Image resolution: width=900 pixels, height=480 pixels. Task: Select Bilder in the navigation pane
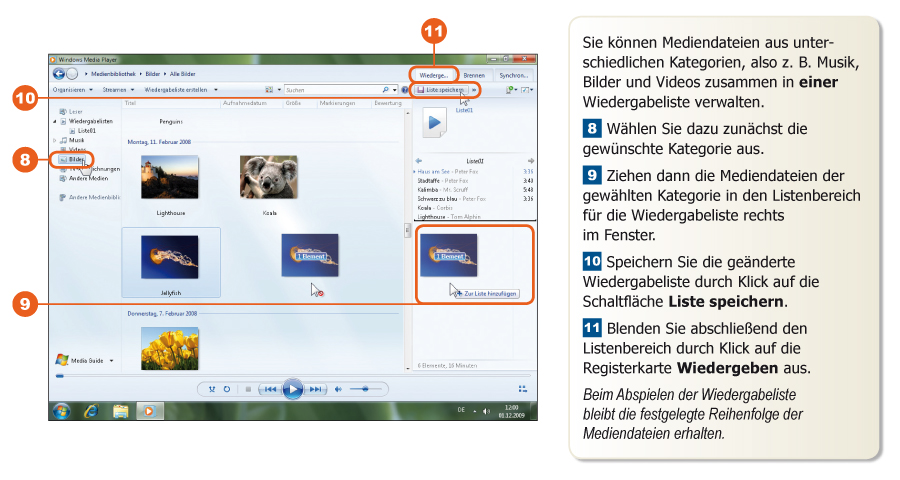click(x=76, y=159)
